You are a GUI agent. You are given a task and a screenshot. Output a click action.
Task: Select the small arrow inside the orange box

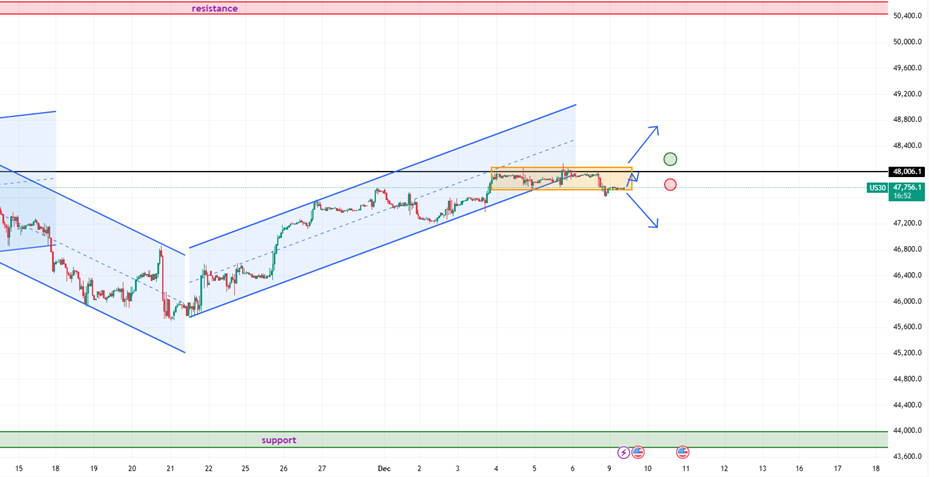click(x=632, y=181)
